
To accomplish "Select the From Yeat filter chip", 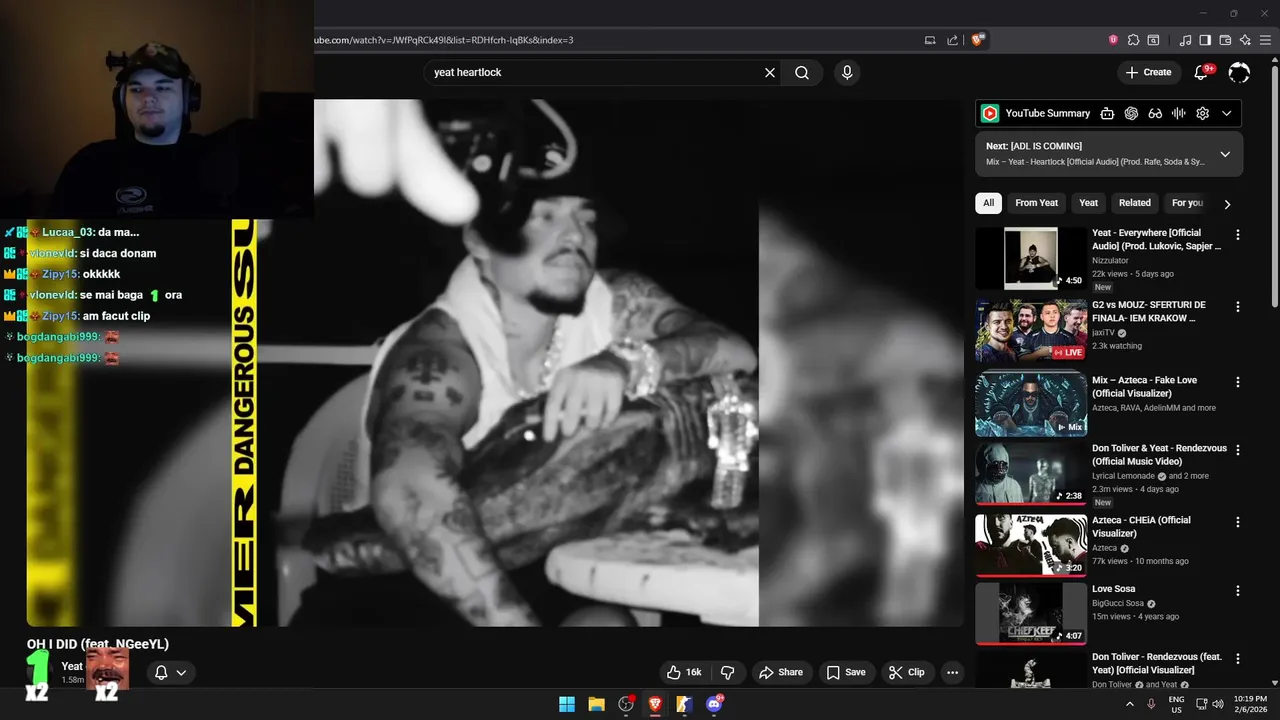I will click(1036, 203).
